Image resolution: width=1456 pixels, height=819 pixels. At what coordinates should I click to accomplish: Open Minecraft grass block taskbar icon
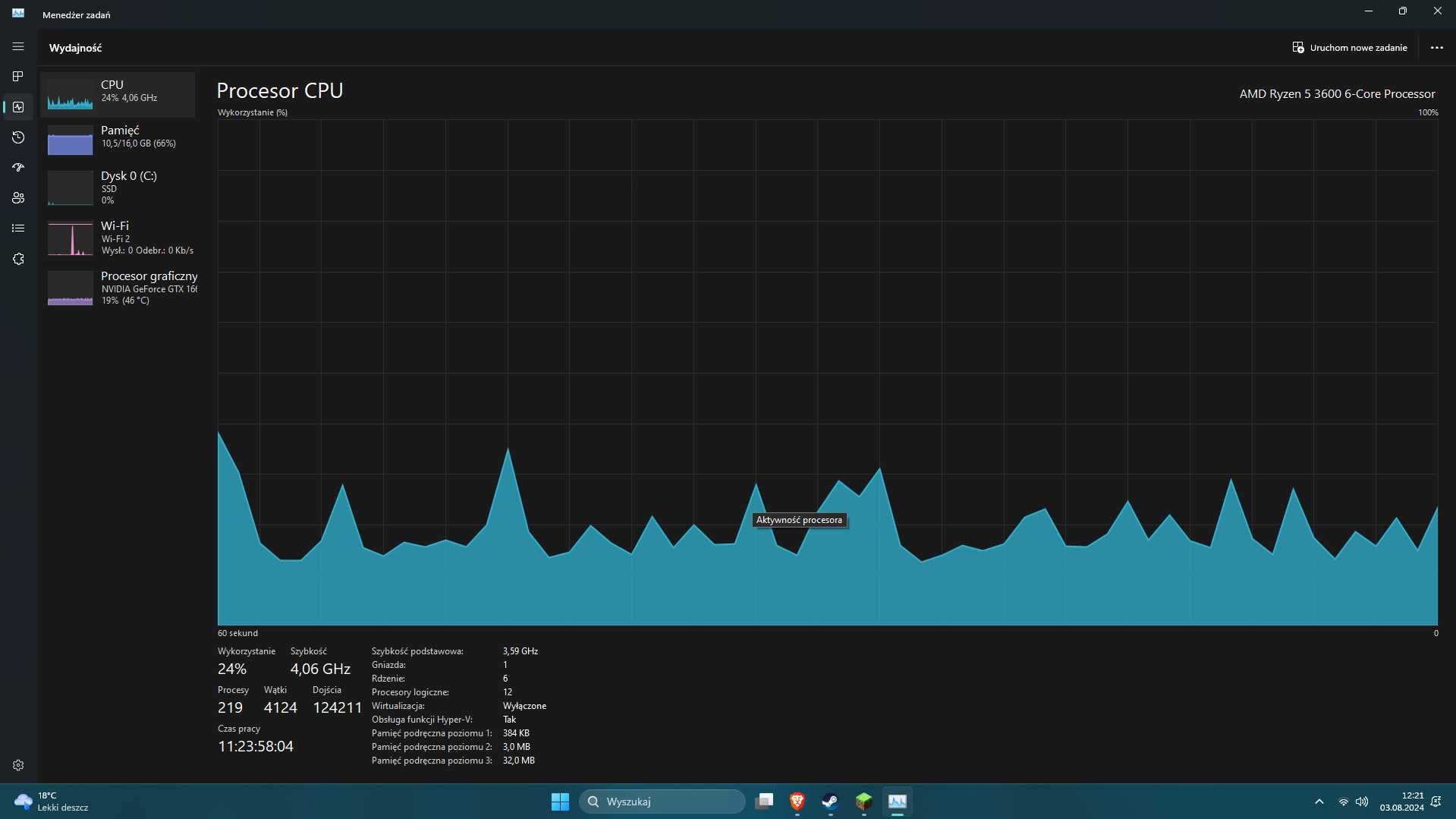coord(863,802)
